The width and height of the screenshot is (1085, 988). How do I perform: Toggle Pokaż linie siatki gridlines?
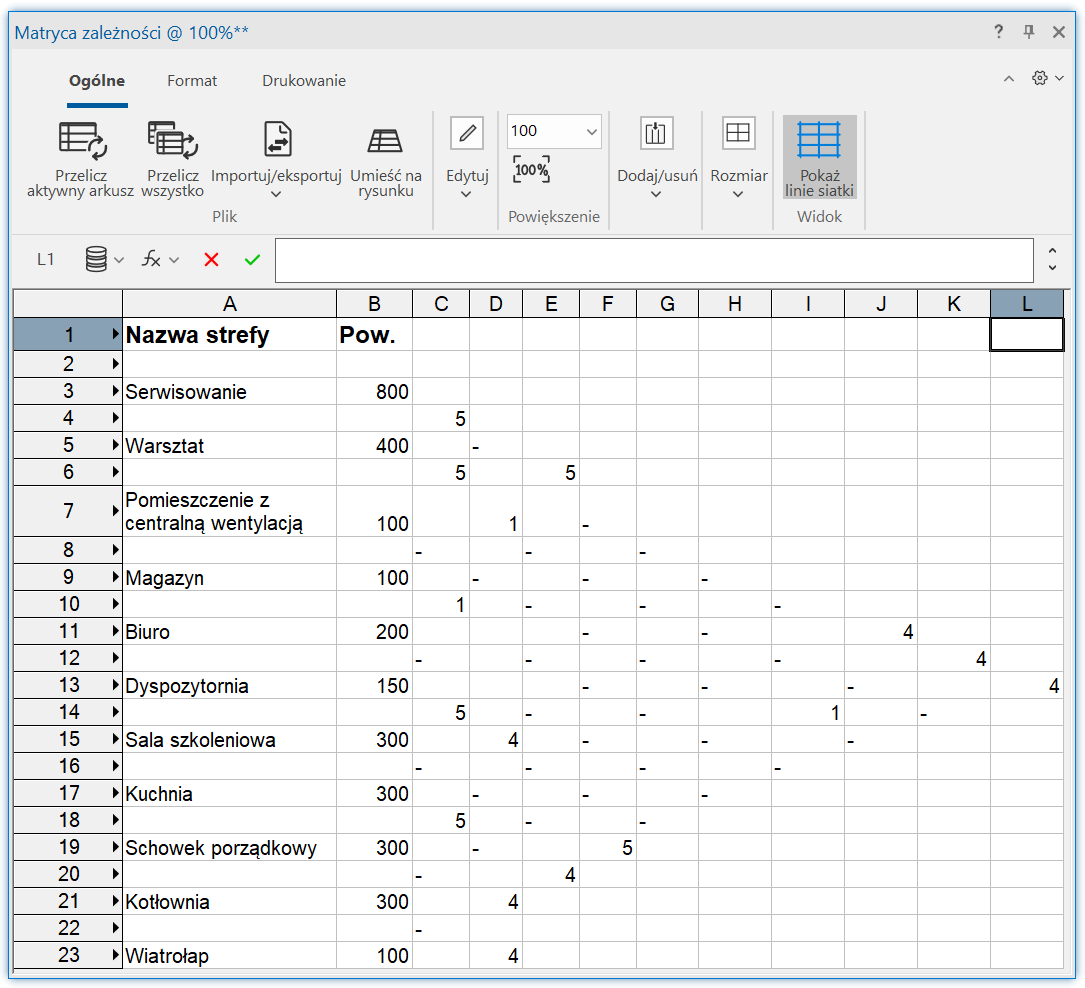(819, 157)
